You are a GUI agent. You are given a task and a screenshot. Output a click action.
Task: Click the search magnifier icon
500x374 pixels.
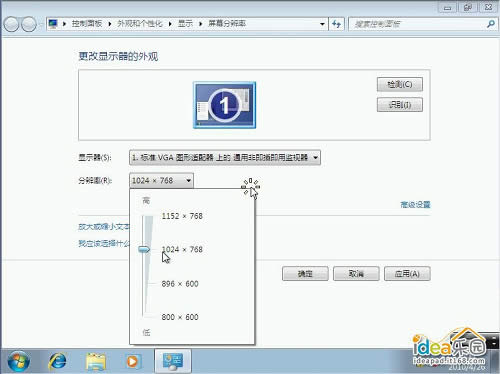tap(490, 24)
